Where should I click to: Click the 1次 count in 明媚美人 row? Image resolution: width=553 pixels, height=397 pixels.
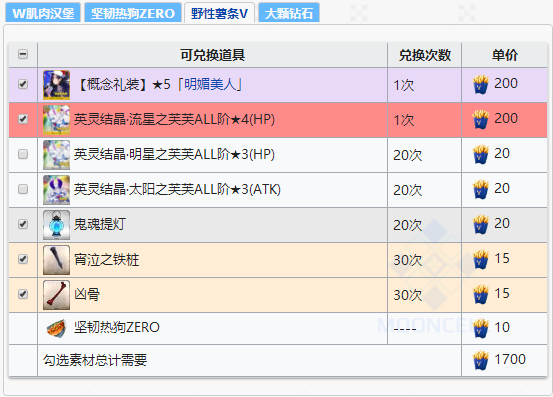404,85
